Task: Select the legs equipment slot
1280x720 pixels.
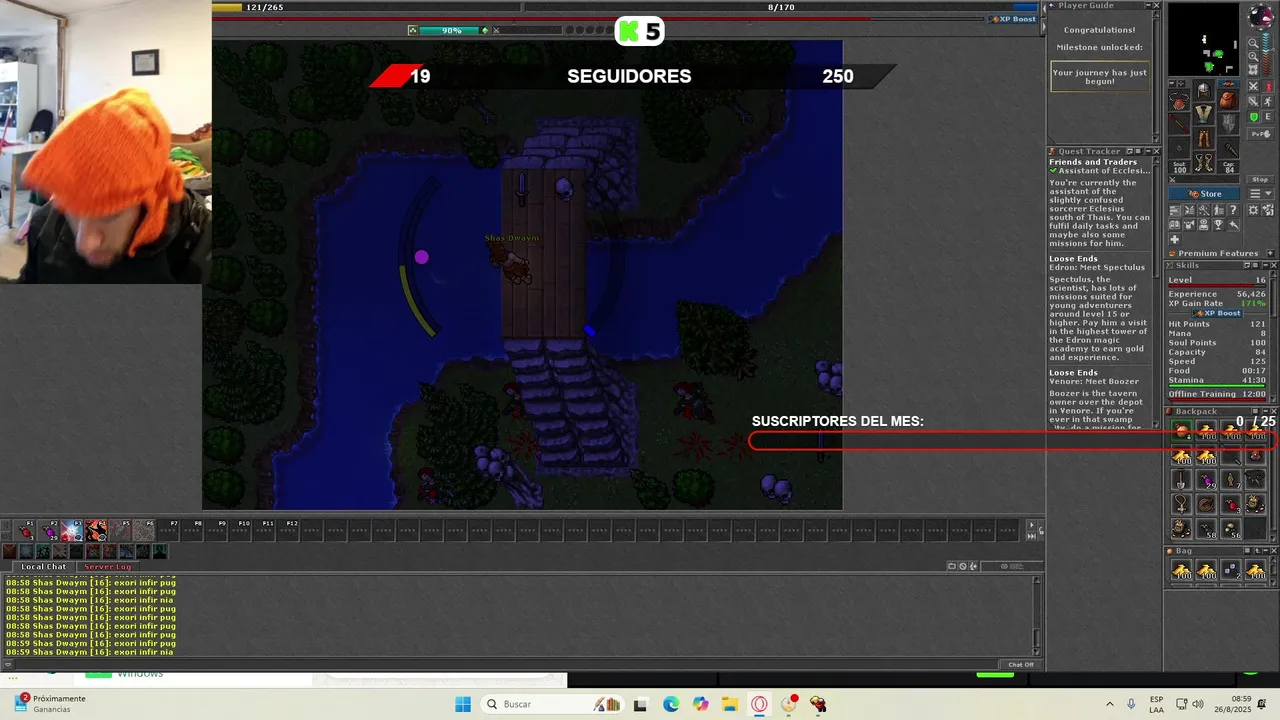Action: point(1203,138)
